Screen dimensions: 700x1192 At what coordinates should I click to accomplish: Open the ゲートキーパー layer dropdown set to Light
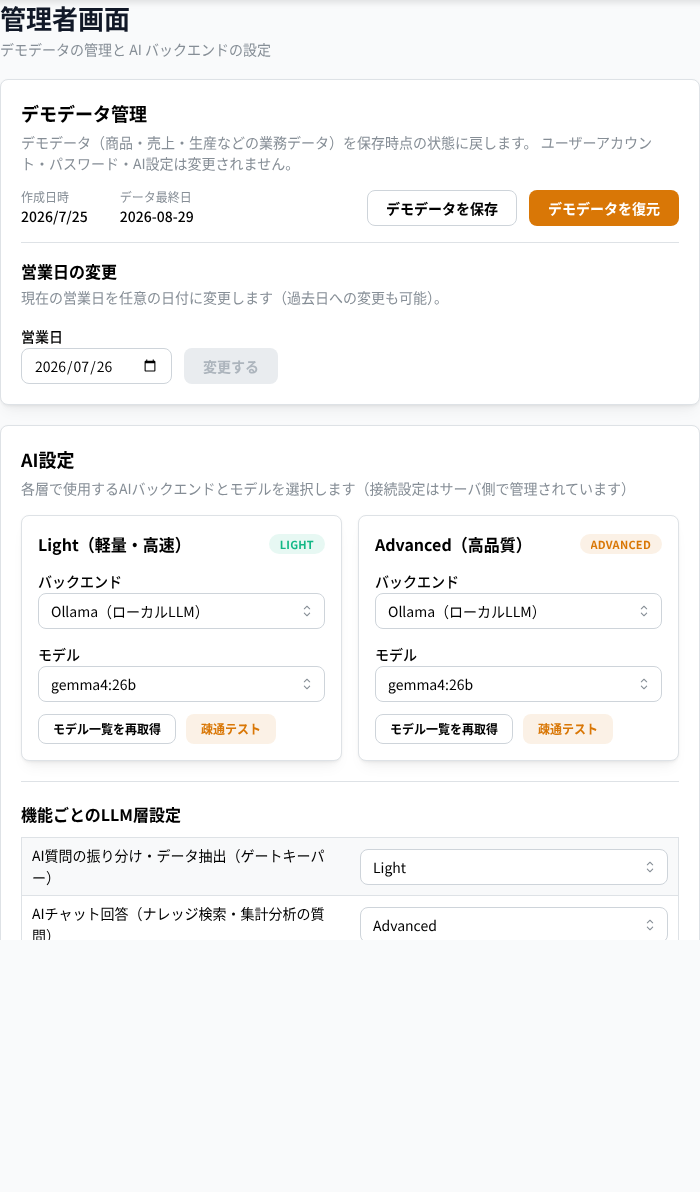point(514,867)
